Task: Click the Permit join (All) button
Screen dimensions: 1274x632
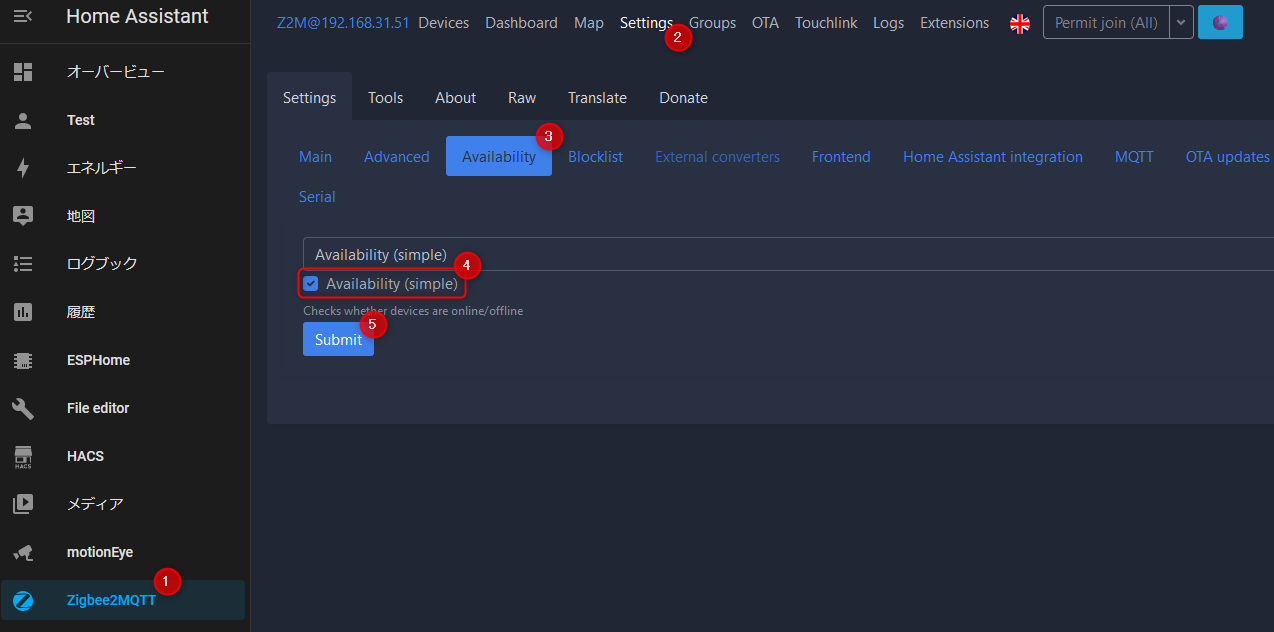Action: coord(1106,22)
